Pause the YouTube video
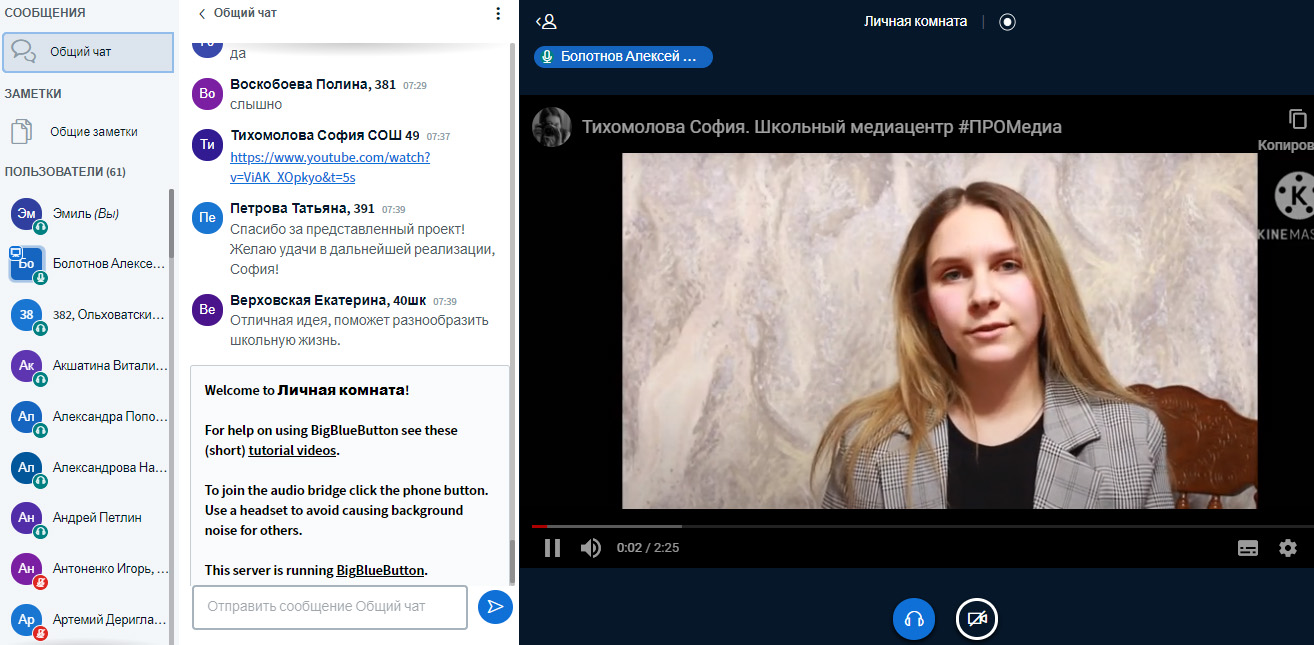1314x645 pixels. pyautogui.click(x=552, y=548)
